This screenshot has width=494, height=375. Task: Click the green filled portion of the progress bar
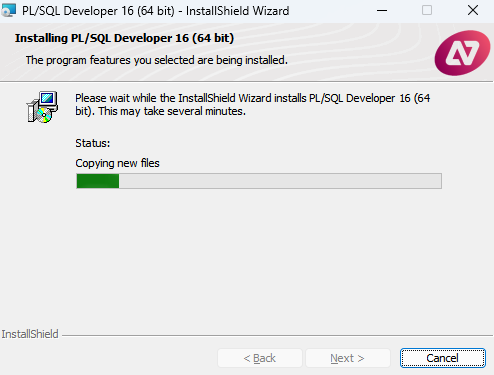tap(98, 181)
